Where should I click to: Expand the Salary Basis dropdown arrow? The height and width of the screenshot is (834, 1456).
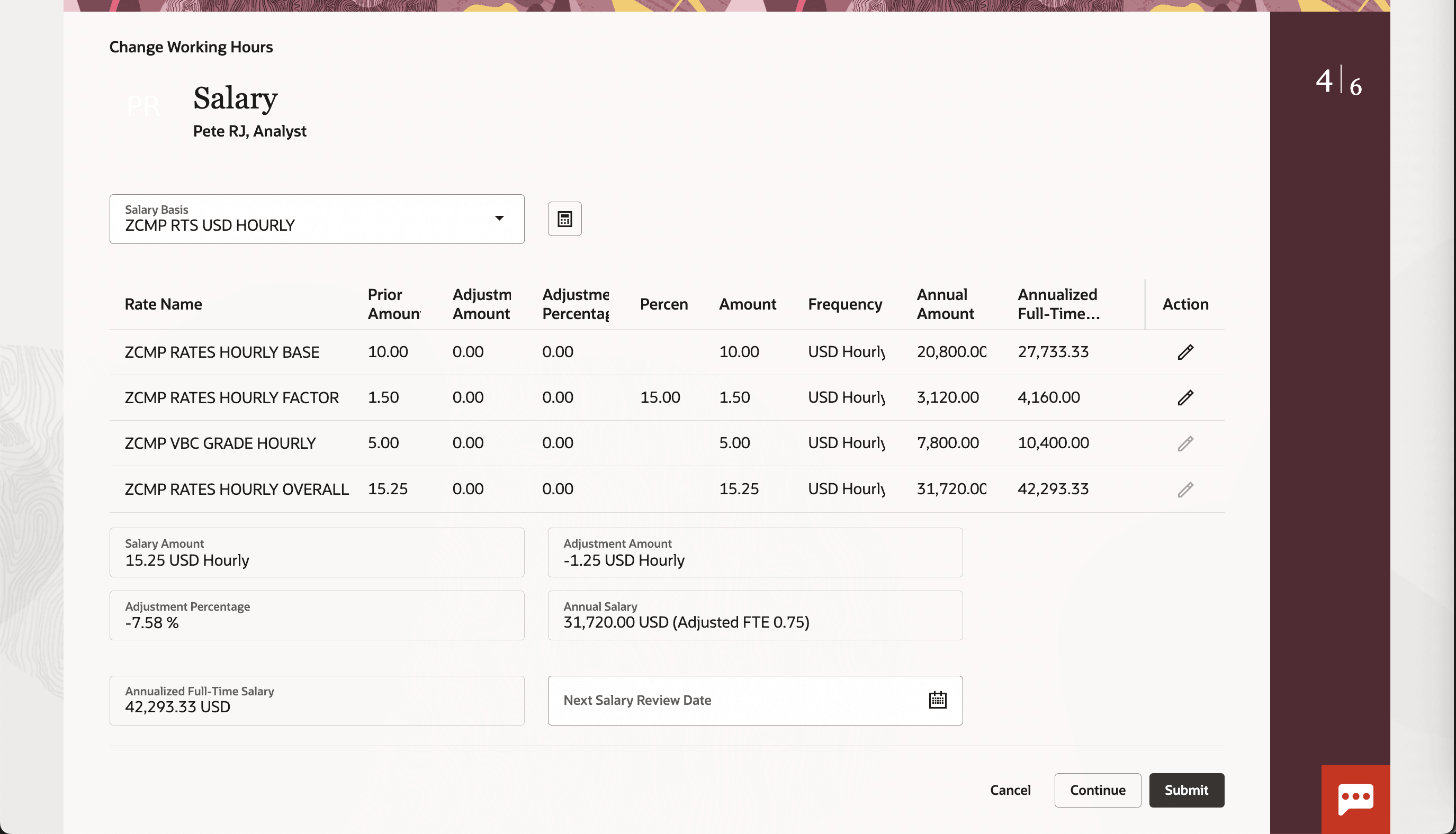499,218
